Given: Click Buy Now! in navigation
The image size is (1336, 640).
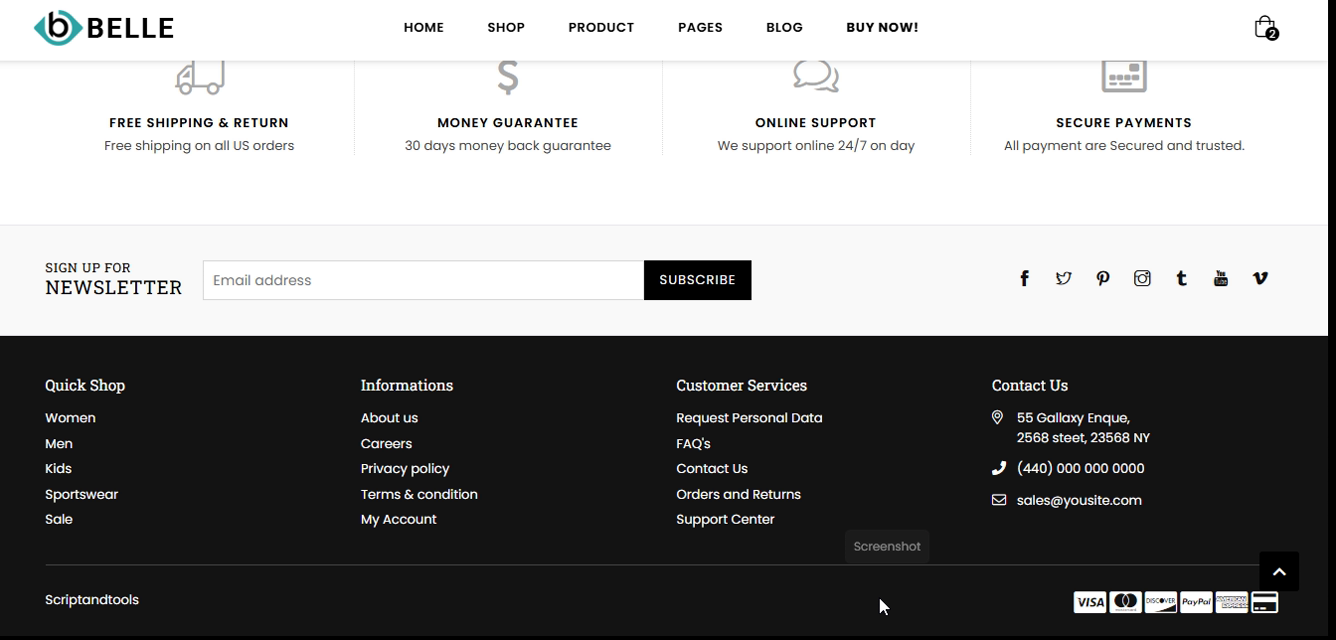Looking at the screenshot, I should [882, 27].
